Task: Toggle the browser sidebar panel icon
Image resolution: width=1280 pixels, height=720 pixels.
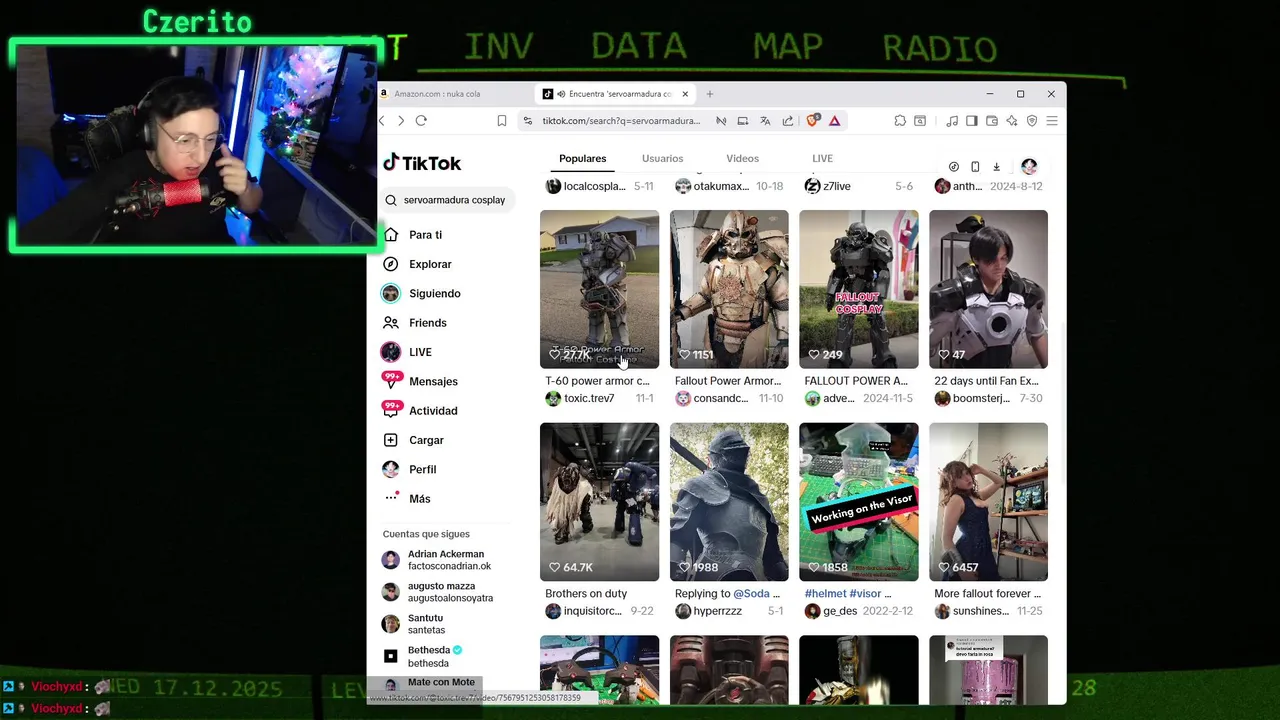Action: click(972, 121)
